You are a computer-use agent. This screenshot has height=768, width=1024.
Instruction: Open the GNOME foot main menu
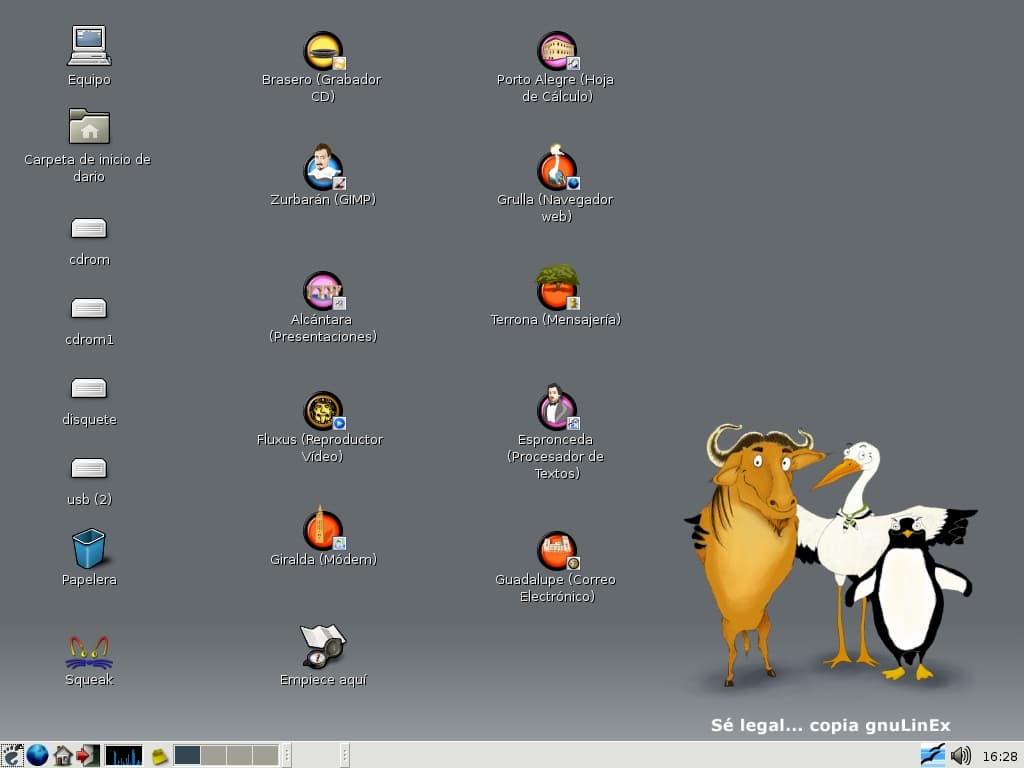(12, 756)
